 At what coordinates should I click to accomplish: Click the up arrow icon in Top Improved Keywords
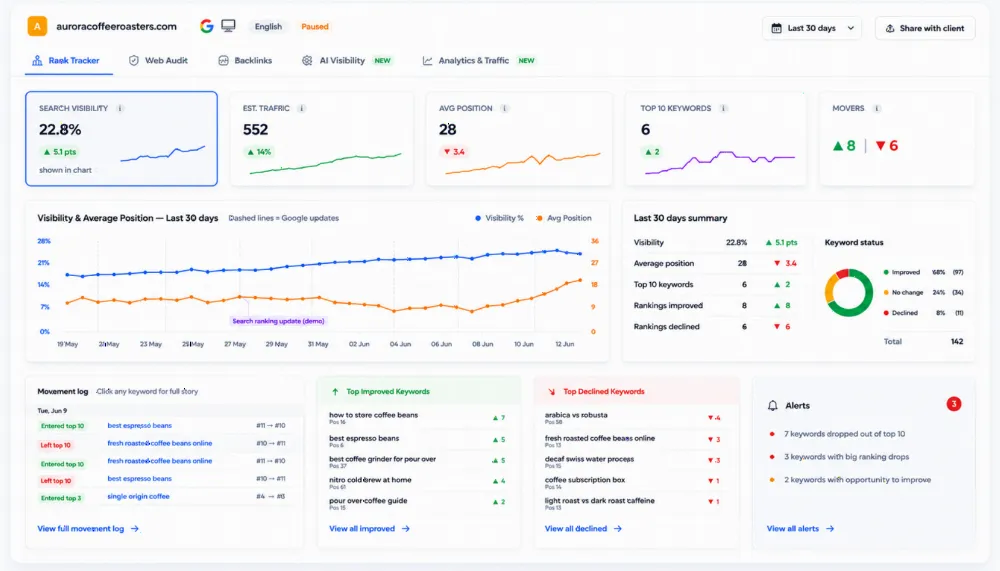(335, 392)
